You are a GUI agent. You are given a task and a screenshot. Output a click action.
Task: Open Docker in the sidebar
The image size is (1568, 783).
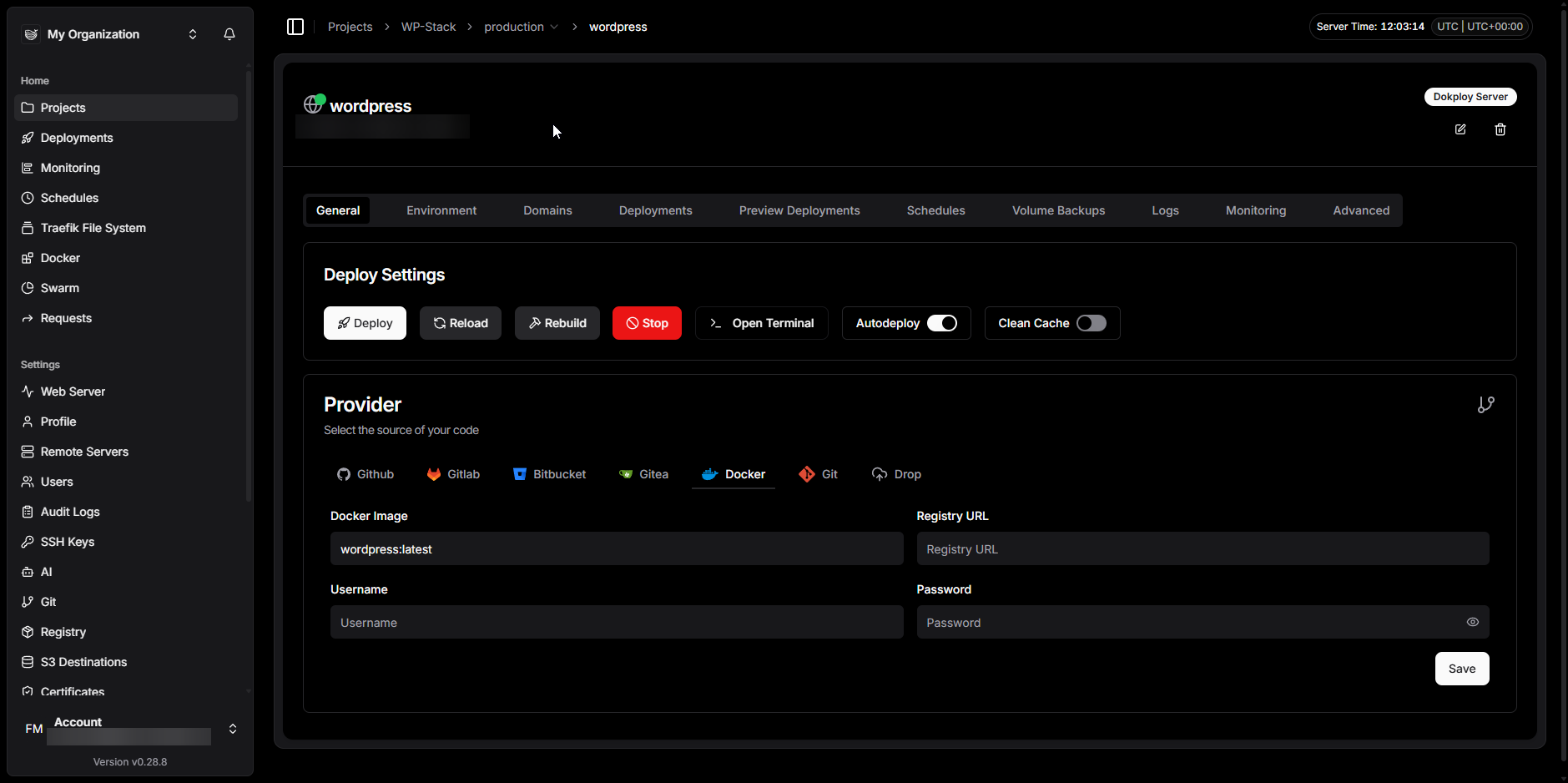pos(126,258)
